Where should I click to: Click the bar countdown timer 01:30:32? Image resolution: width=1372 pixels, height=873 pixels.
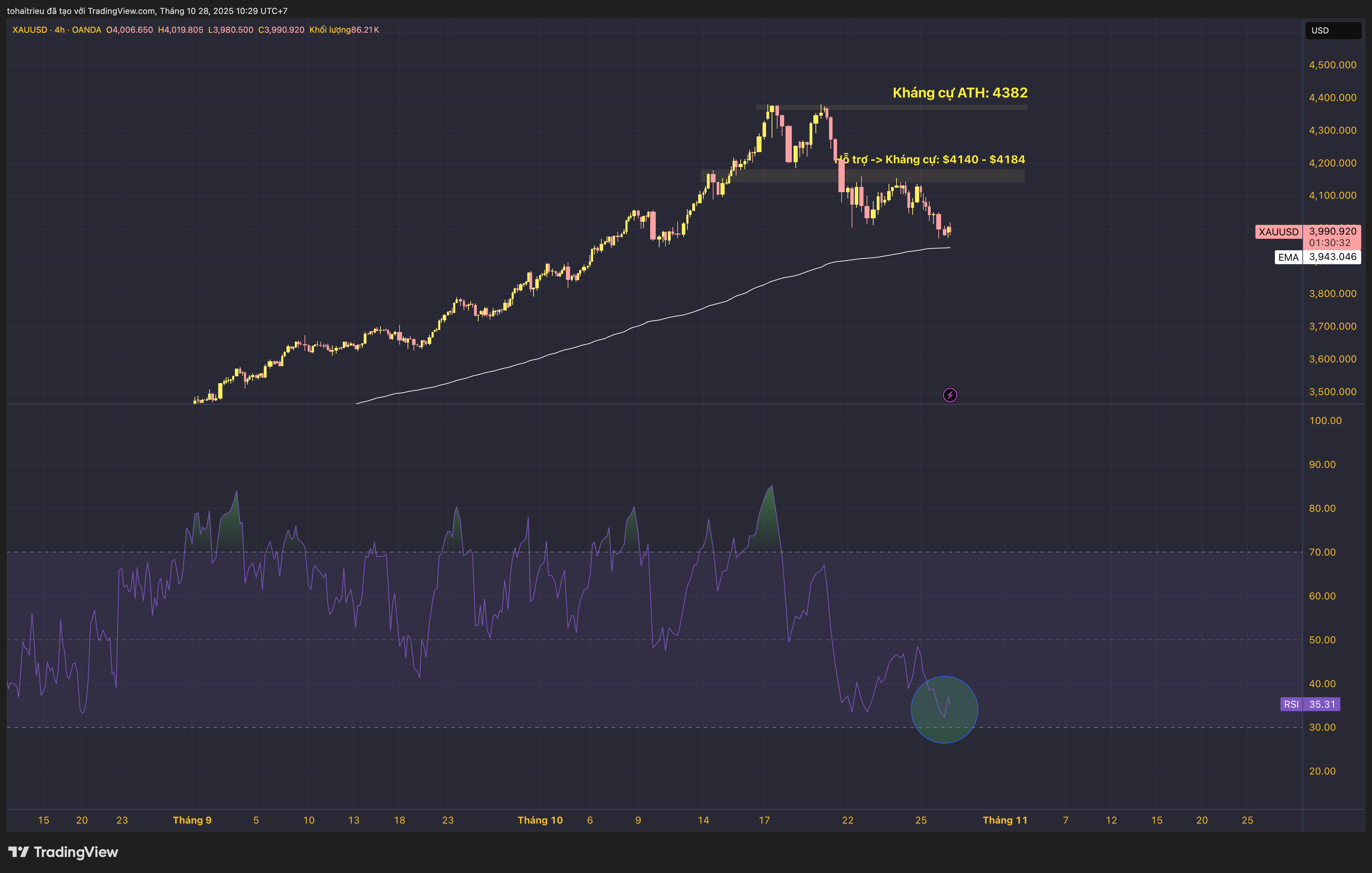[1329, 243]
